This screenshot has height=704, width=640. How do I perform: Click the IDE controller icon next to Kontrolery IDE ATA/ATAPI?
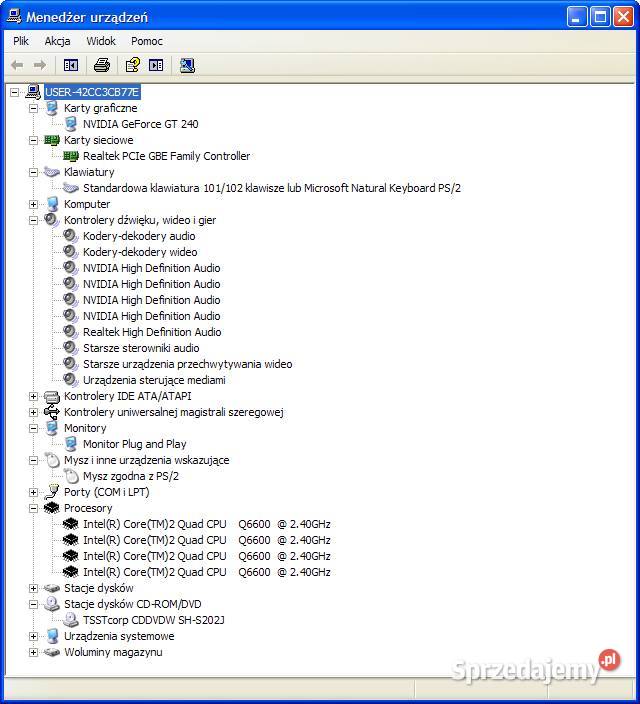[52, 396]
